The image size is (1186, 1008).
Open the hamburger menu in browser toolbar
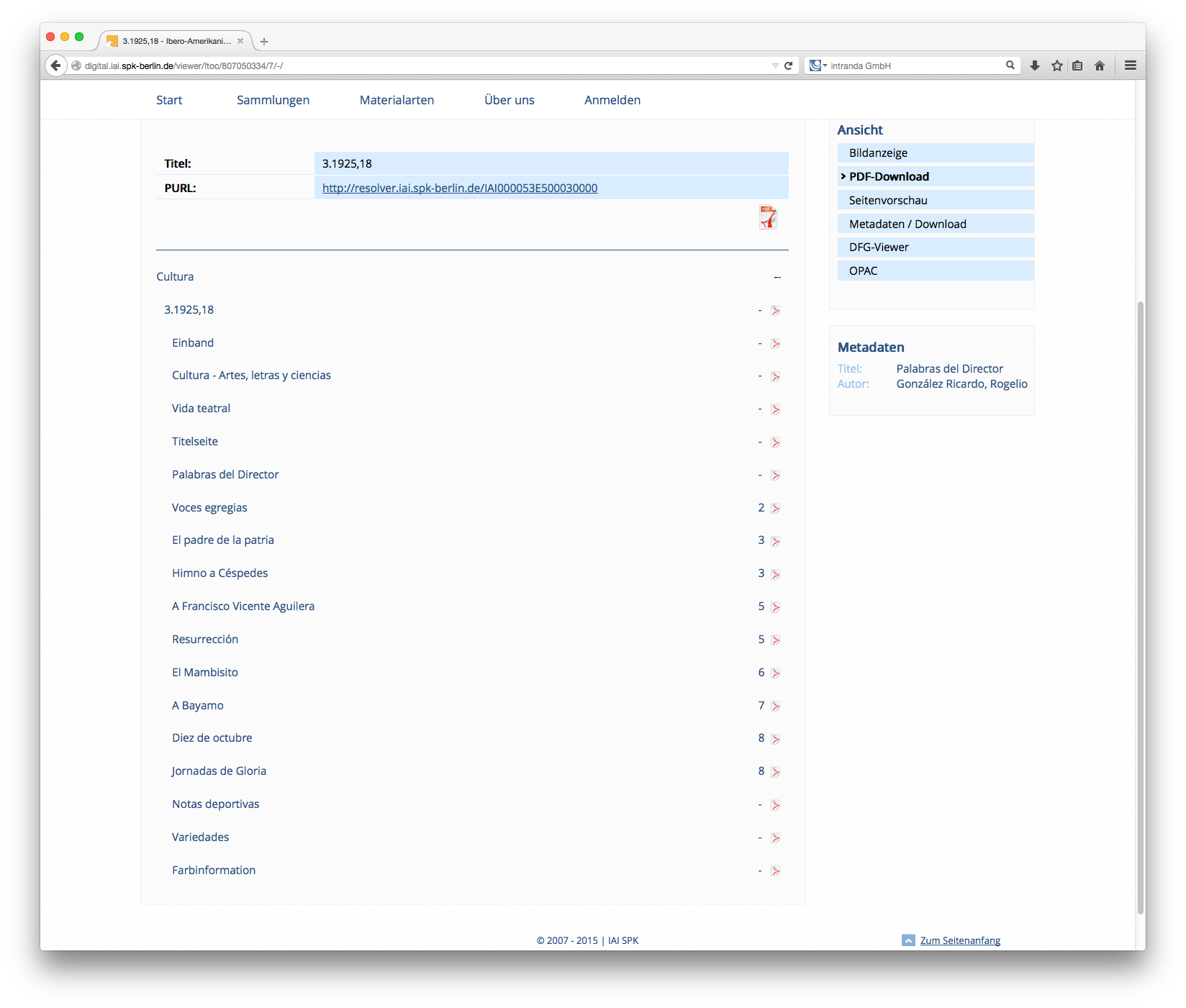1131,65
